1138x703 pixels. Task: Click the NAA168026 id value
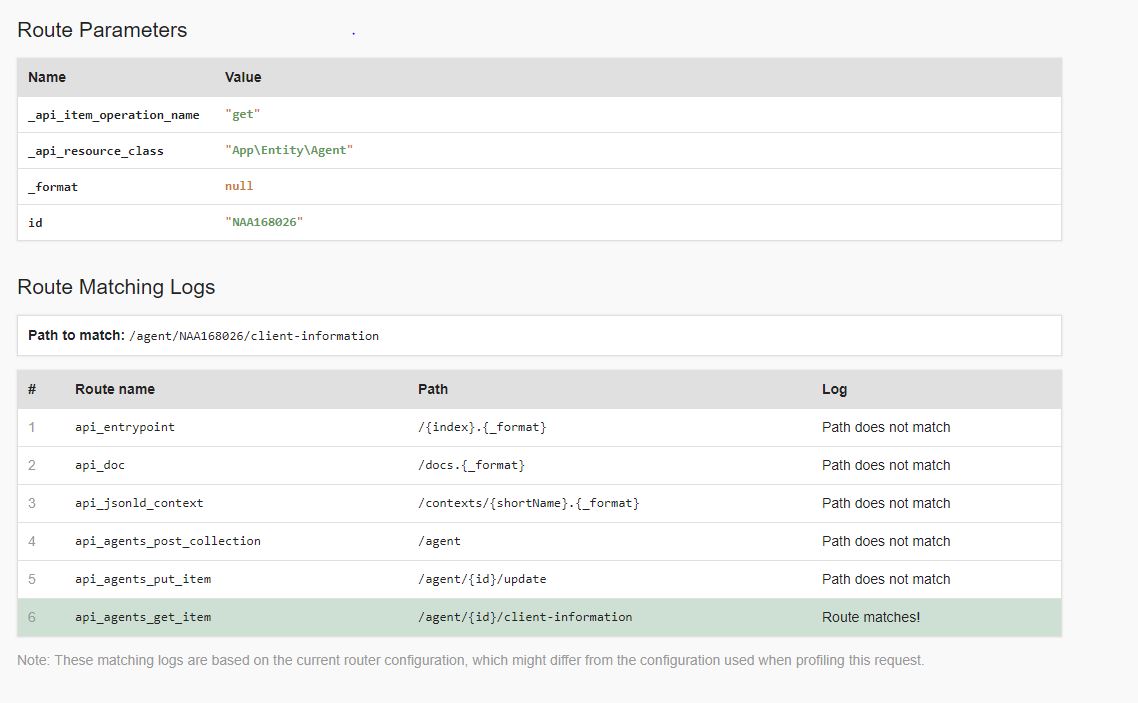[263, 222]
